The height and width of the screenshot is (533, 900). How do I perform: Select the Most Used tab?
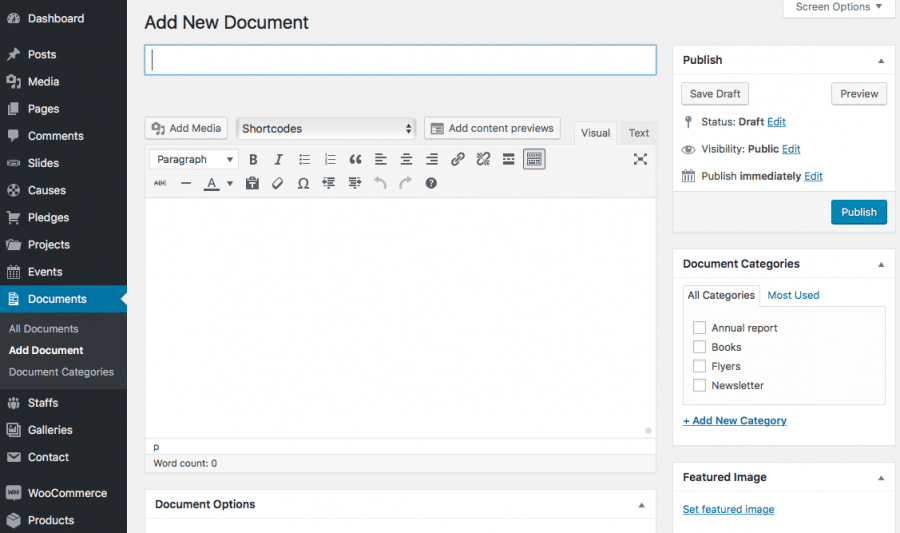point(793,295)
